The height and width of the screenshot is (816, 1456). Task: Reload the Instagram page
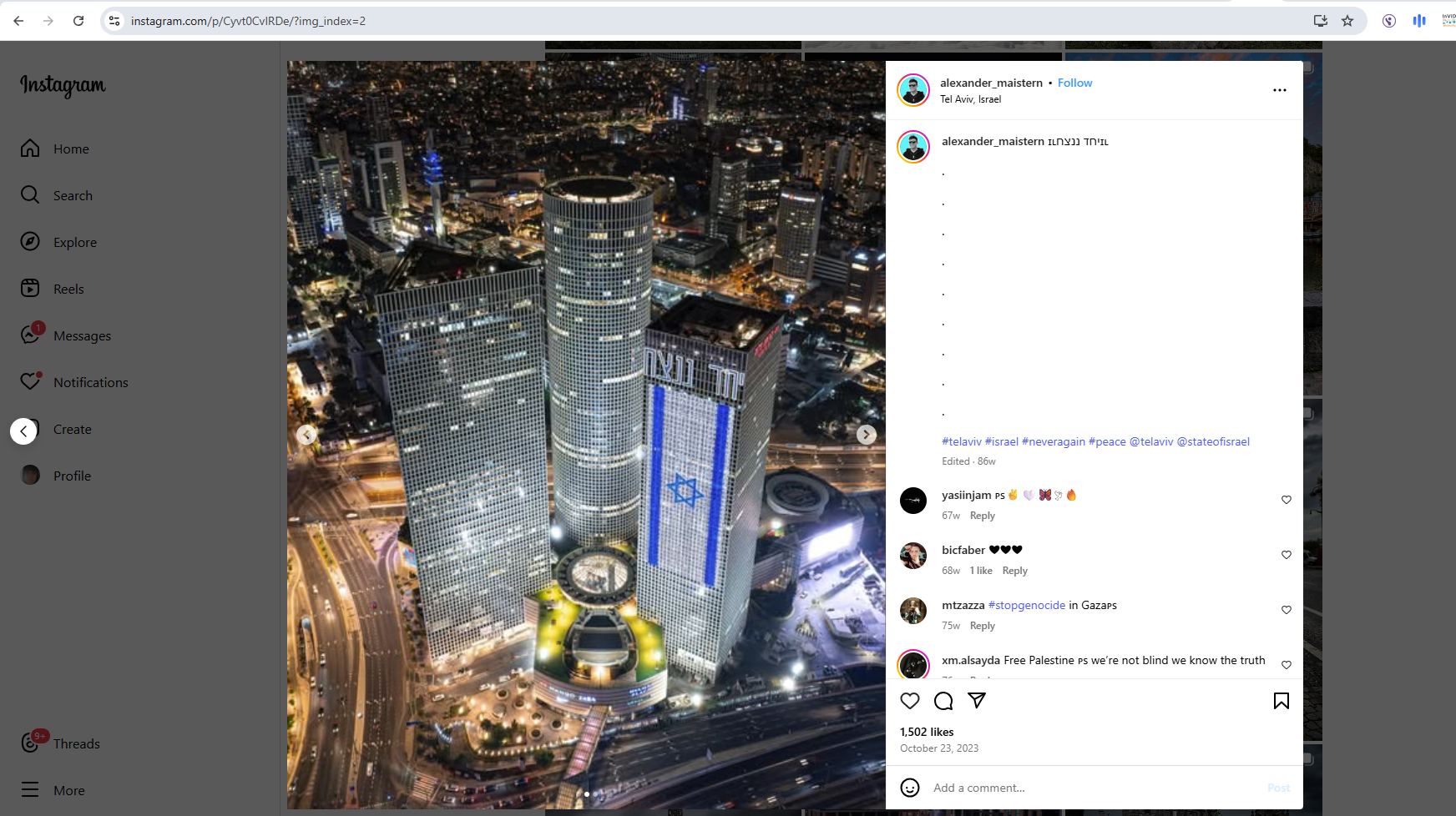tap(78, 21)
